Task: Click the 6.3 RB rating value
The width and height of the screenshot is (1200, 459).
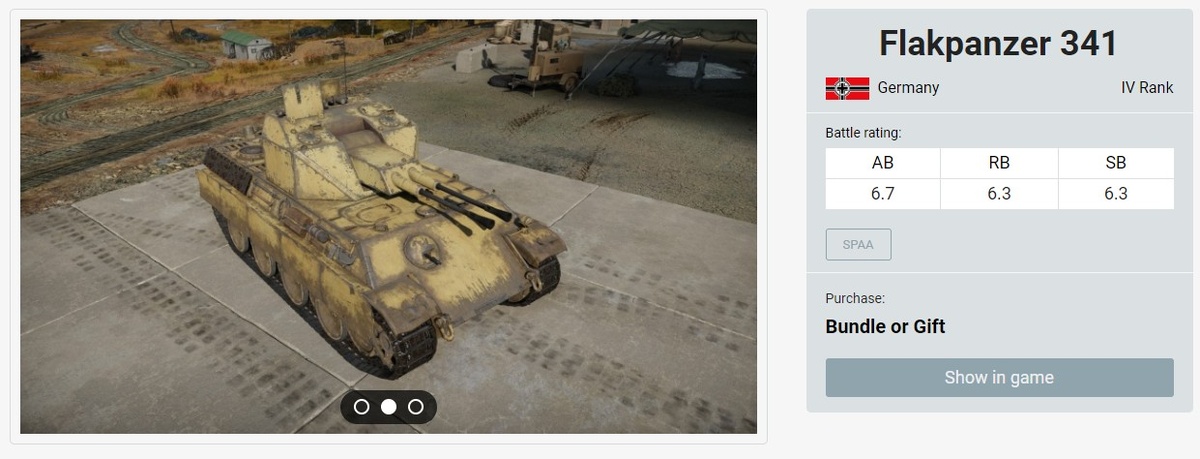Action: click(x=999, y=194)
